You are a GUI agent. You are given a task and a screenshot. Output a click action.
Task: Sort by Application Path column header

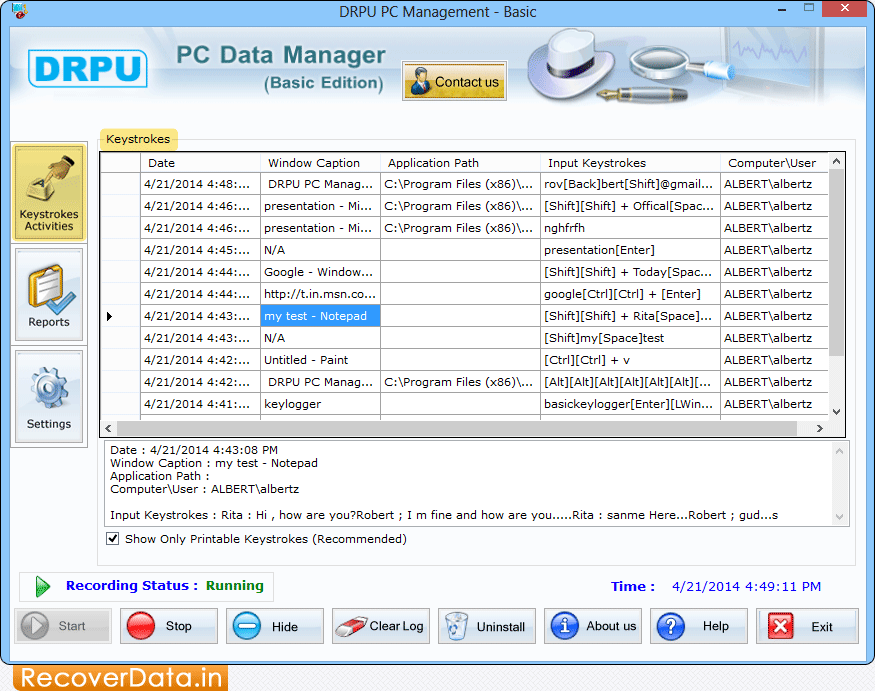(460, 163)
